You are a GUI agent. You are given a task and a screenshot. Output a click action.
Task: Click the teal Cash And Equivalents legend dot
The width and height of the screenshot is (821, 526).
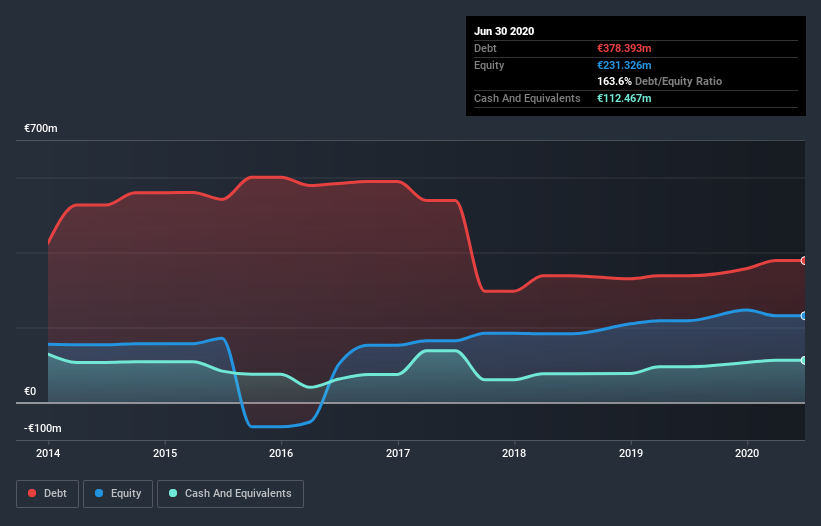[x=173, y=493]
